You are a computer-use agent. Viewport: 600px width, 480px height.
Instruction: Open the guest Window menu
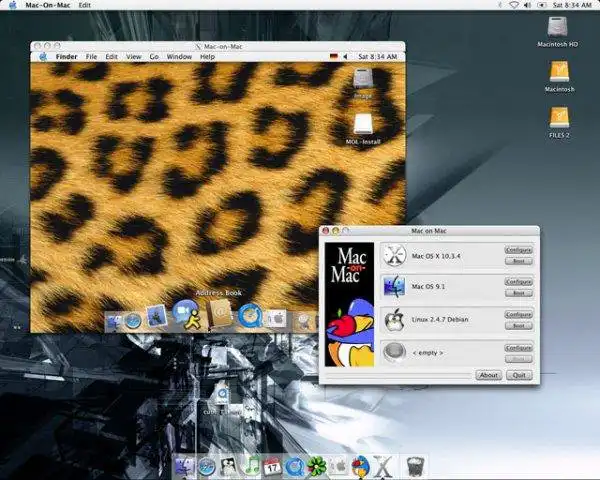tap(179, 57)
